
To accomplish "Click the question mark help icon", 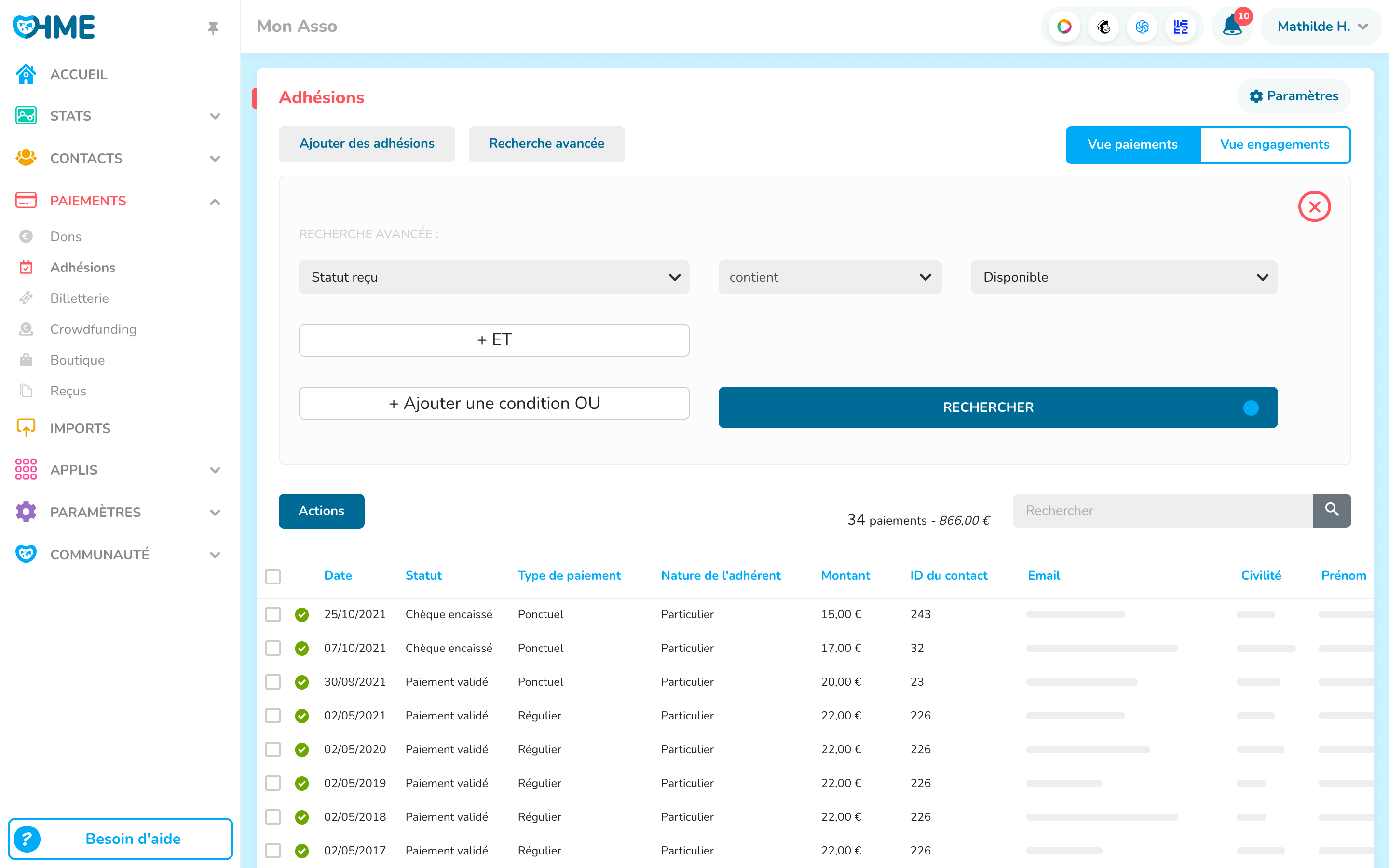I will coord(27,839).
